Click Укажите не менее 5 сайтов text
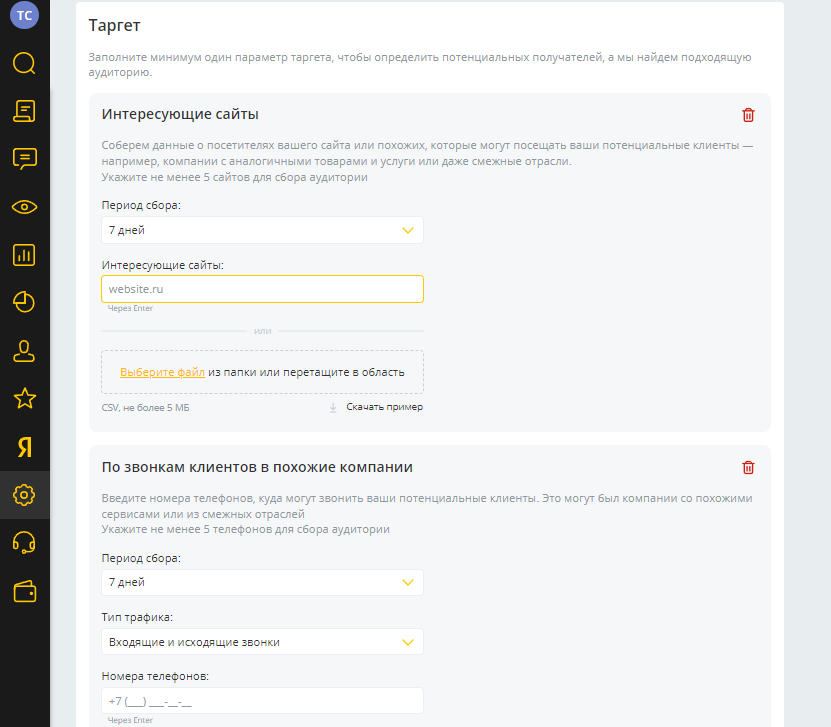The height and width of the screenshot is (727, 831). point(234,177)
